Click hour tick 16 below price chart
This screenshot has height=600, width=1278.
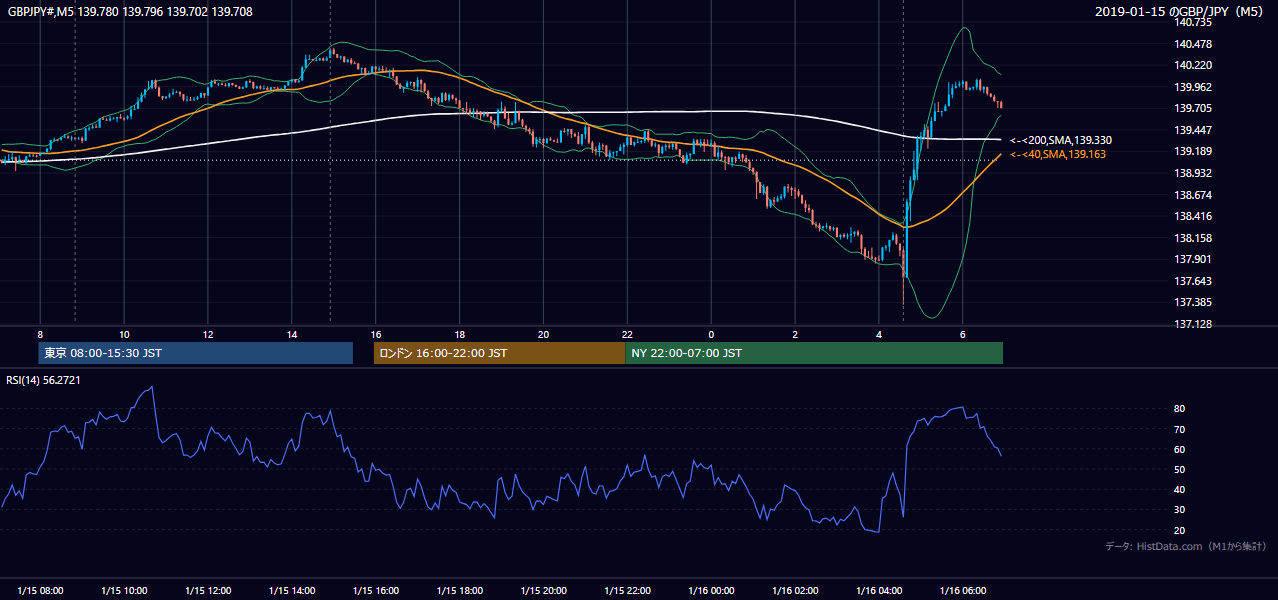click(x=376, y=334)
